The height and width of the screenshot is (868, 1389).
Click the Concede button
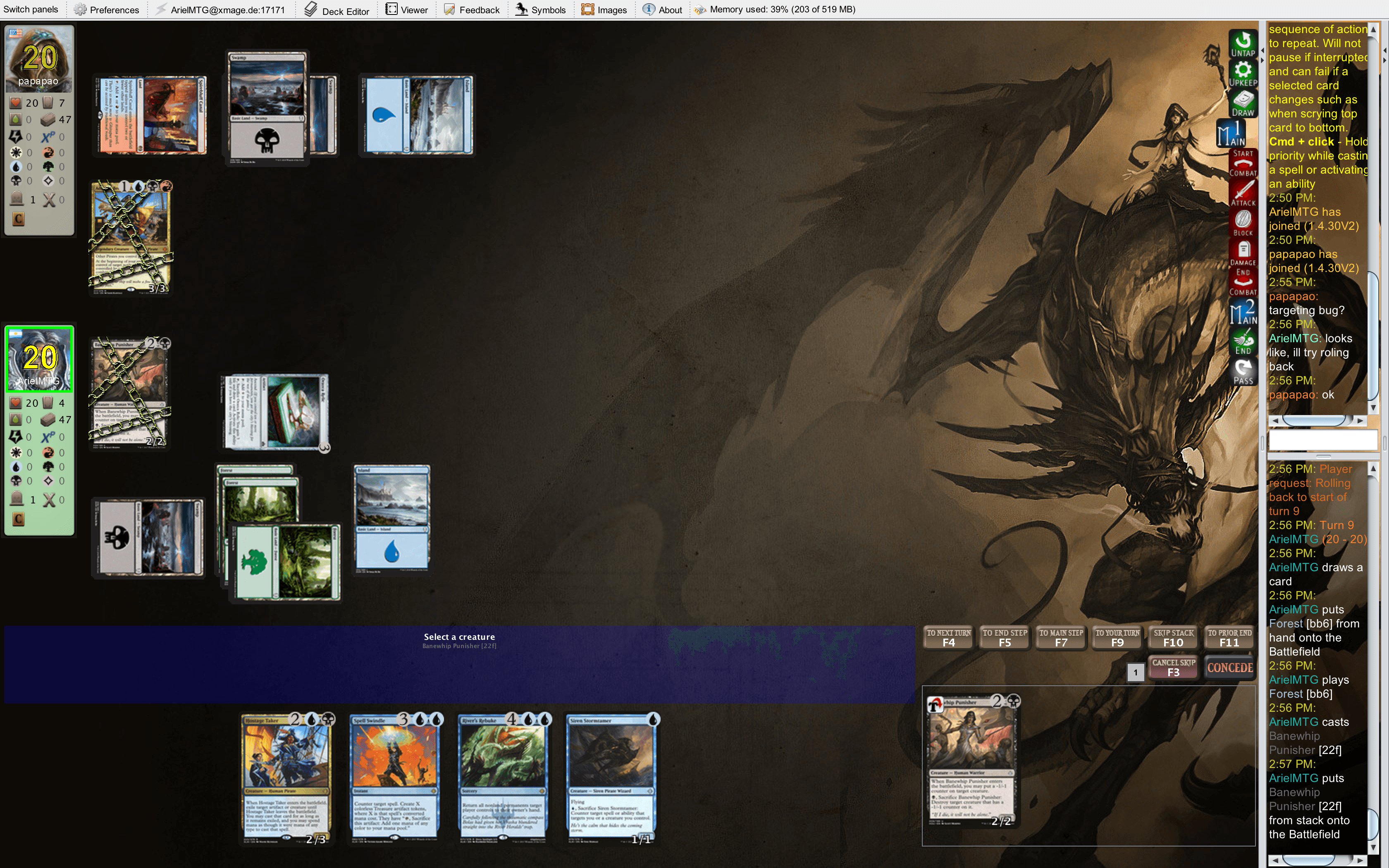coord(1229,668)
